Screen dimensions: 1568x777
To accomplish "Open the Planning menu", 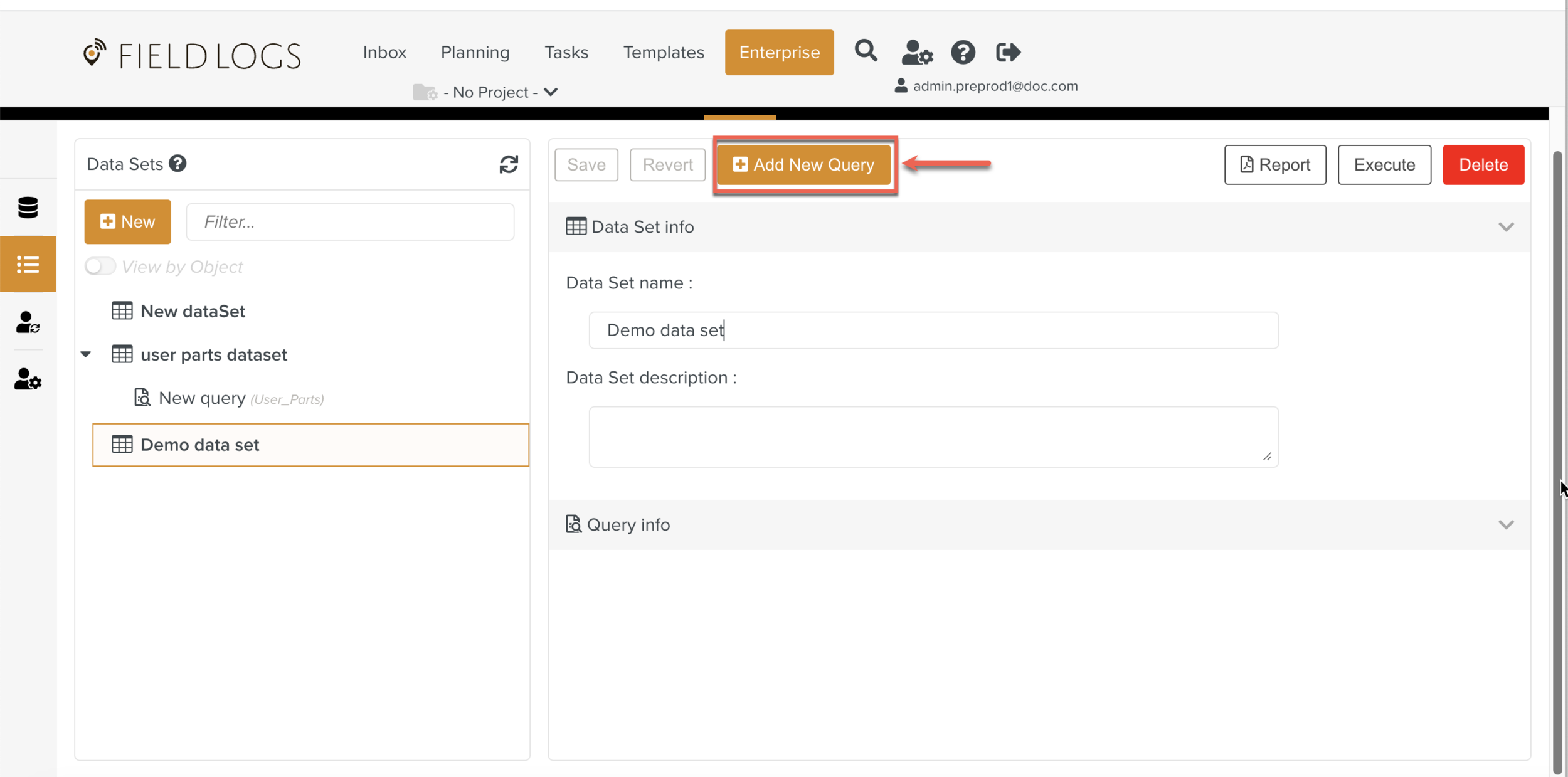I will 475,52.
